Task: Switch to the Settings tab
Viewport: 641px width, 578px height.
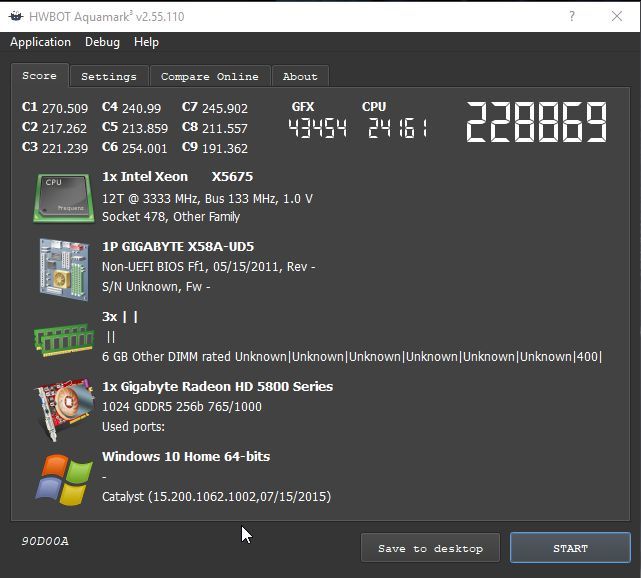Action: tap(109, 76)
